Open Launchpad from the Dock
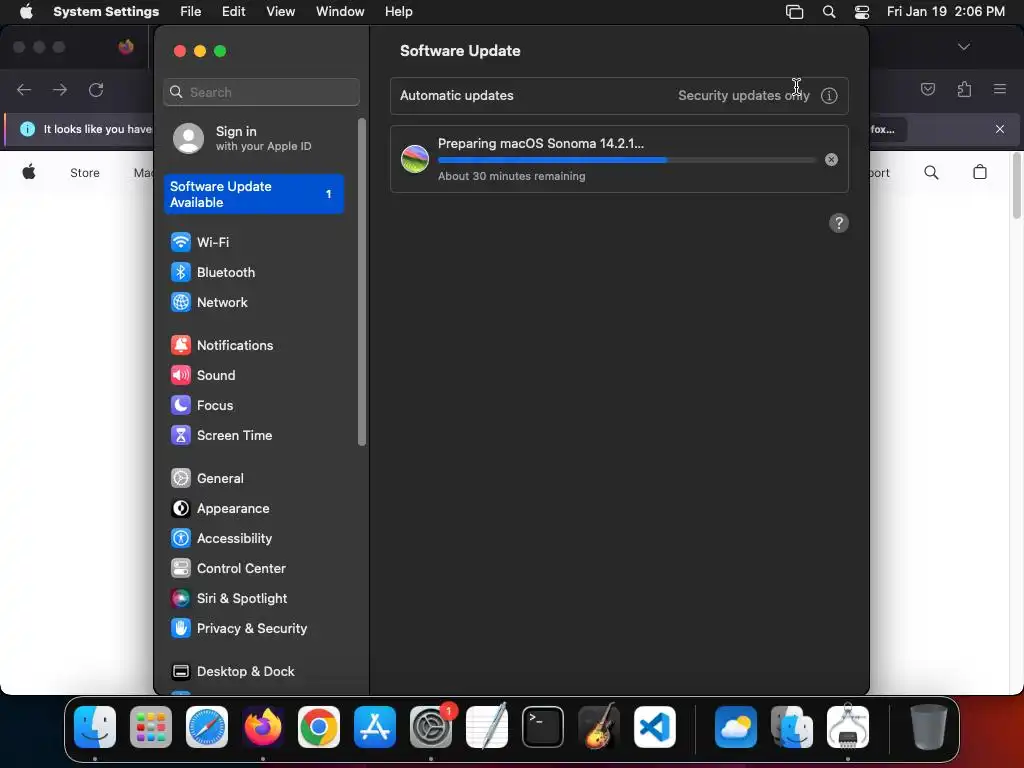The image size is (1024, 768). click(x=151, y=727)
